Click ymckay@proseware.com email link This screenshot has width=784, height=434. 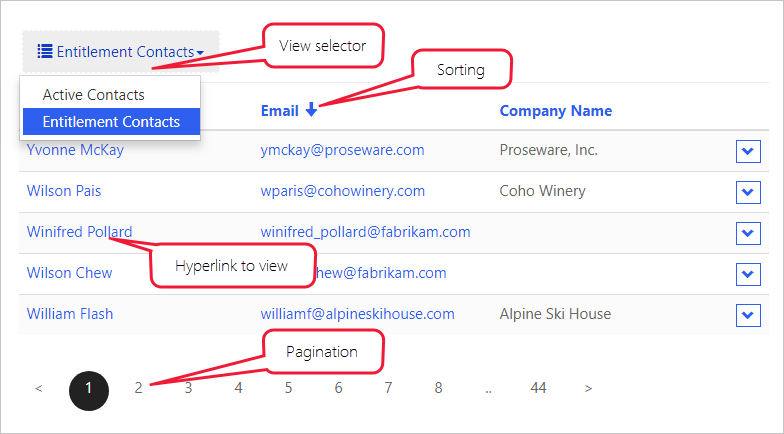342,150
